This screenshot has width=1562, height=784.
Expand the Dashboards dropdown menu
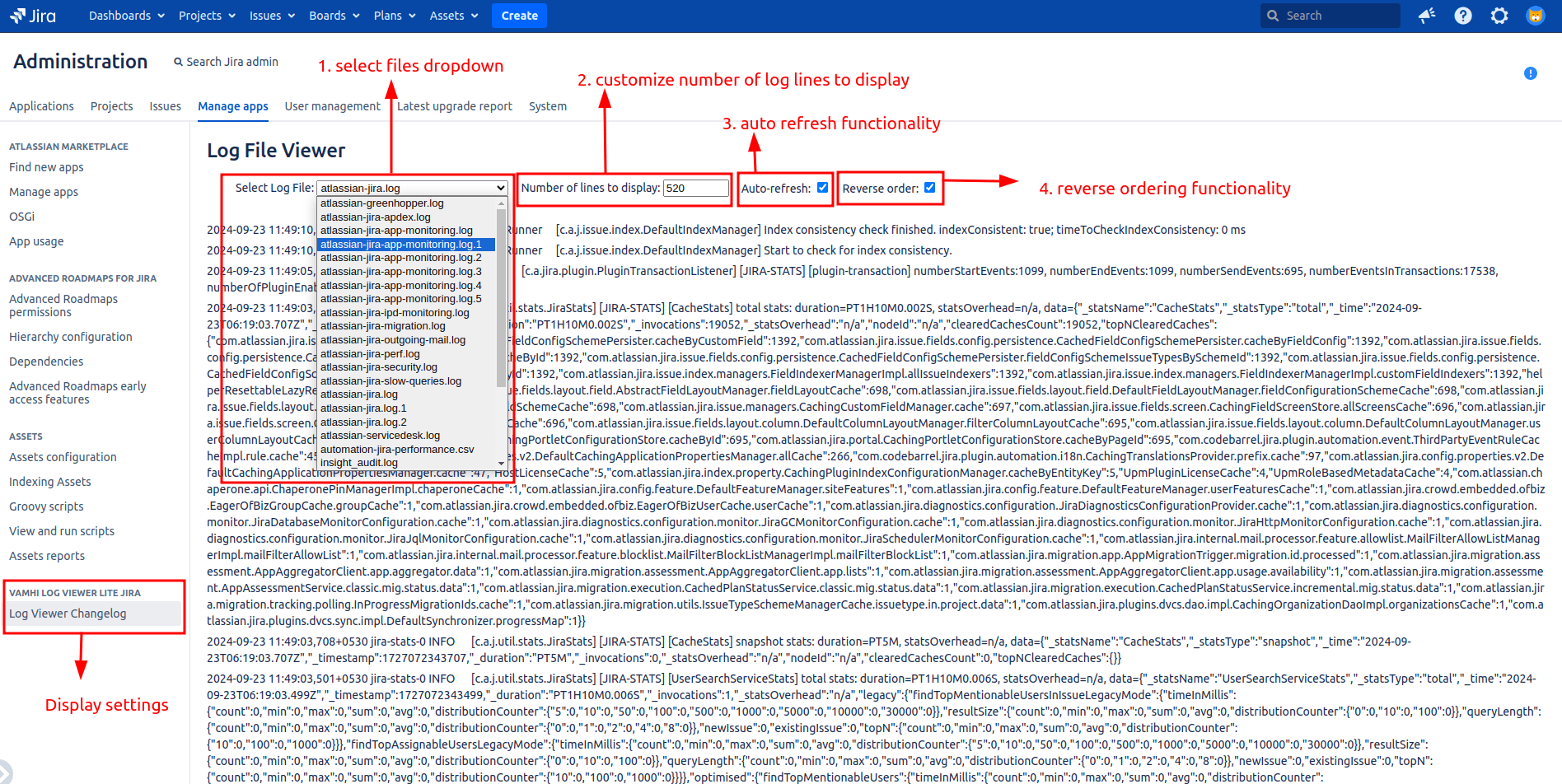pyautogui.click(x=126, y=16)
